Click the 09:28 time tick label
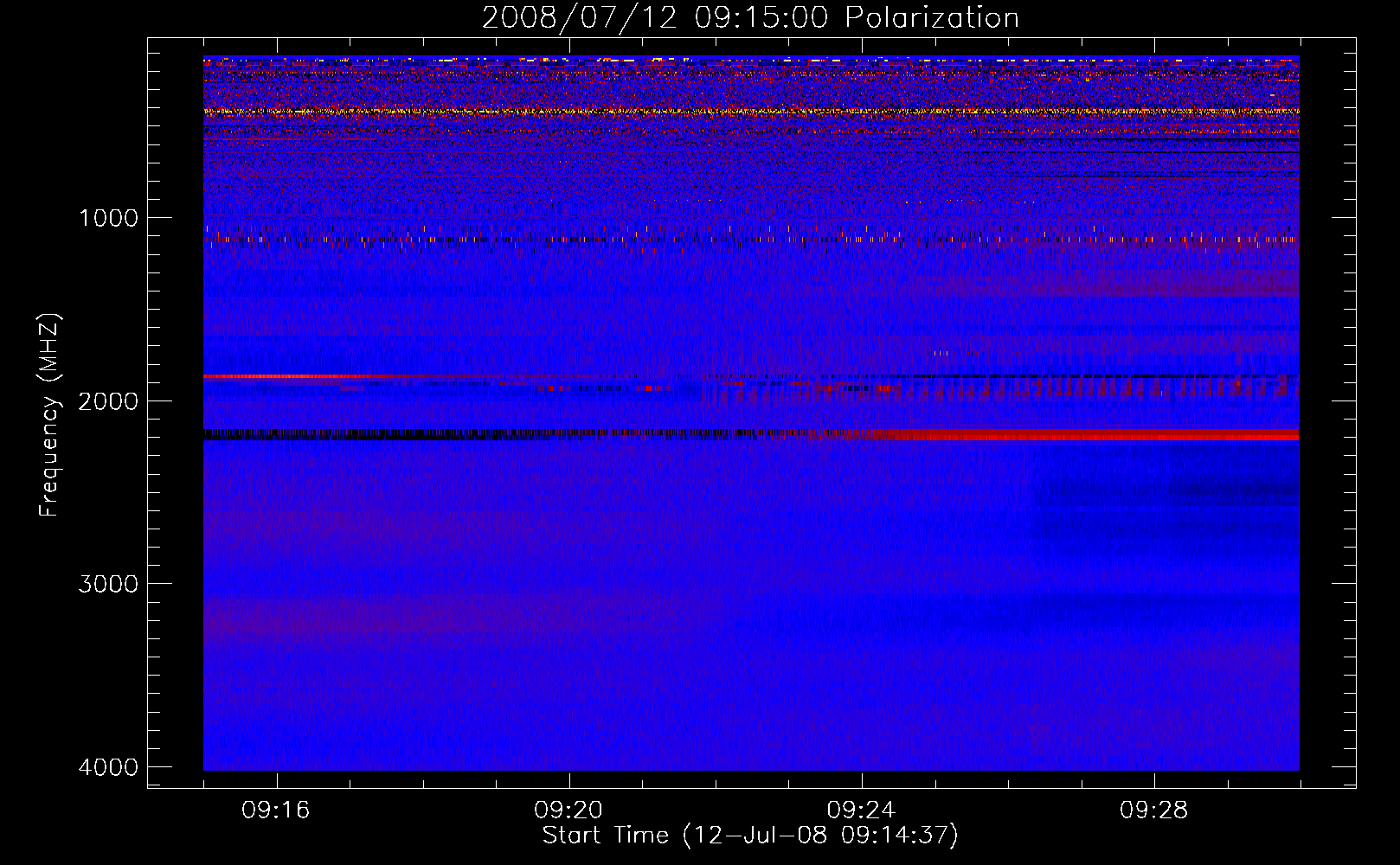The height and width of the screenshot is (865, 1400). coord(1154,811)
